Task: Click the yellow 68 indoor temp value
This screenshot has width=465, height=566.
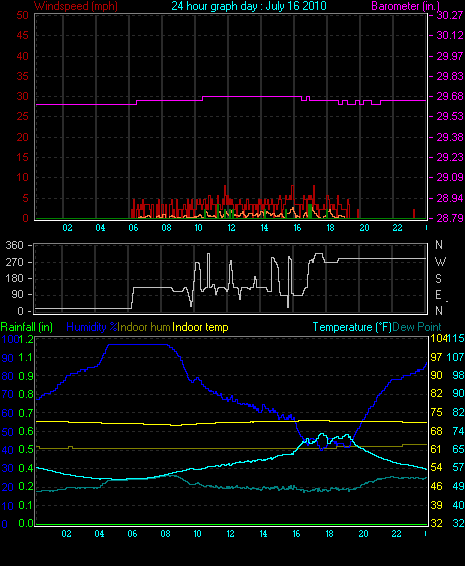Action: pos(436,431)
